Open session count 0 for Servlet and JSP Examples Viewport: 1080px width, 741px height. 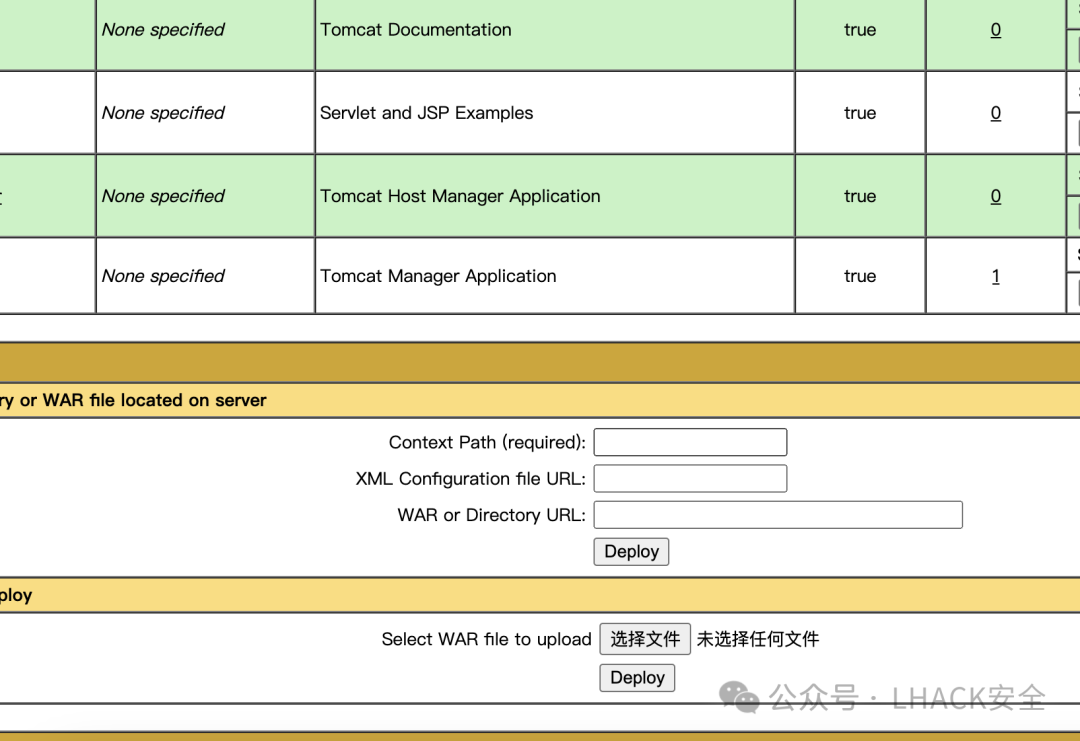(x=995, y=113)
